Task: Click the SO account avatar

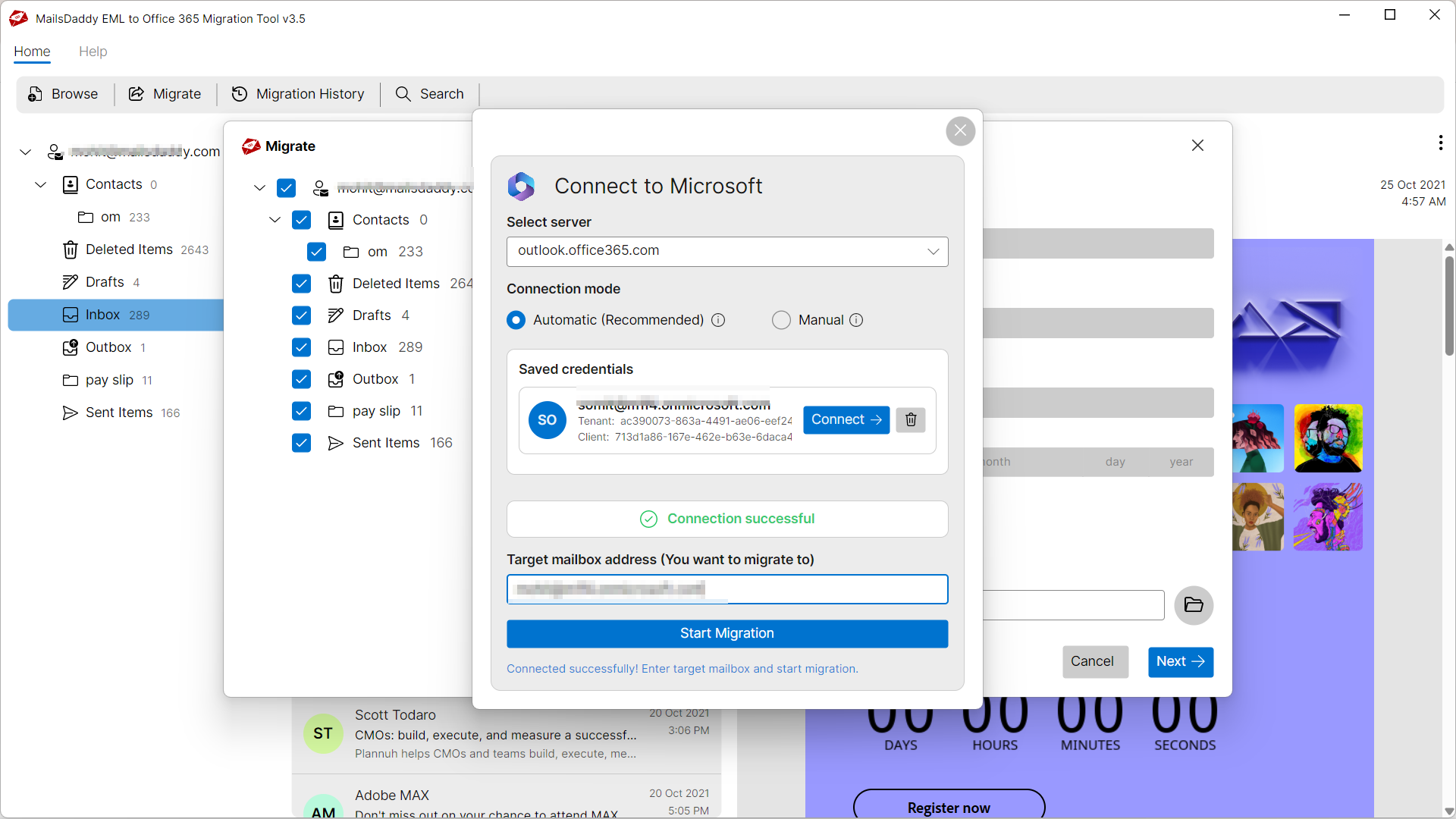Action: coord(547,420)
